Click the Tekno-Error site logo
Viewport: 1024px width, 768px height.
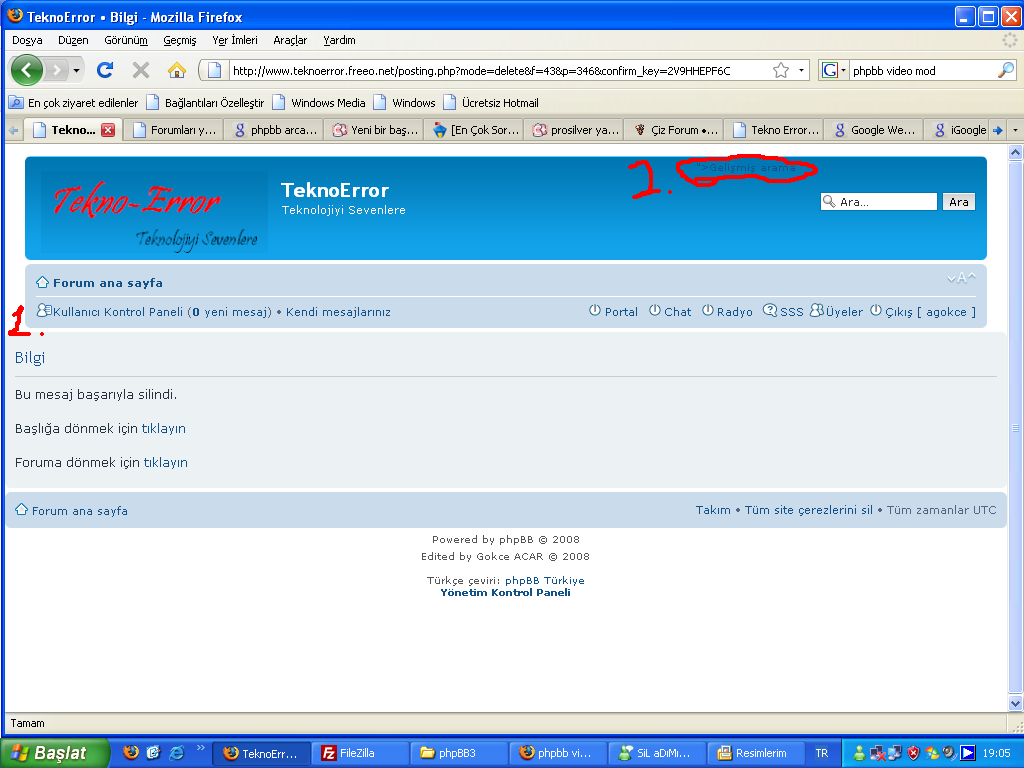(x=154, y=213)
